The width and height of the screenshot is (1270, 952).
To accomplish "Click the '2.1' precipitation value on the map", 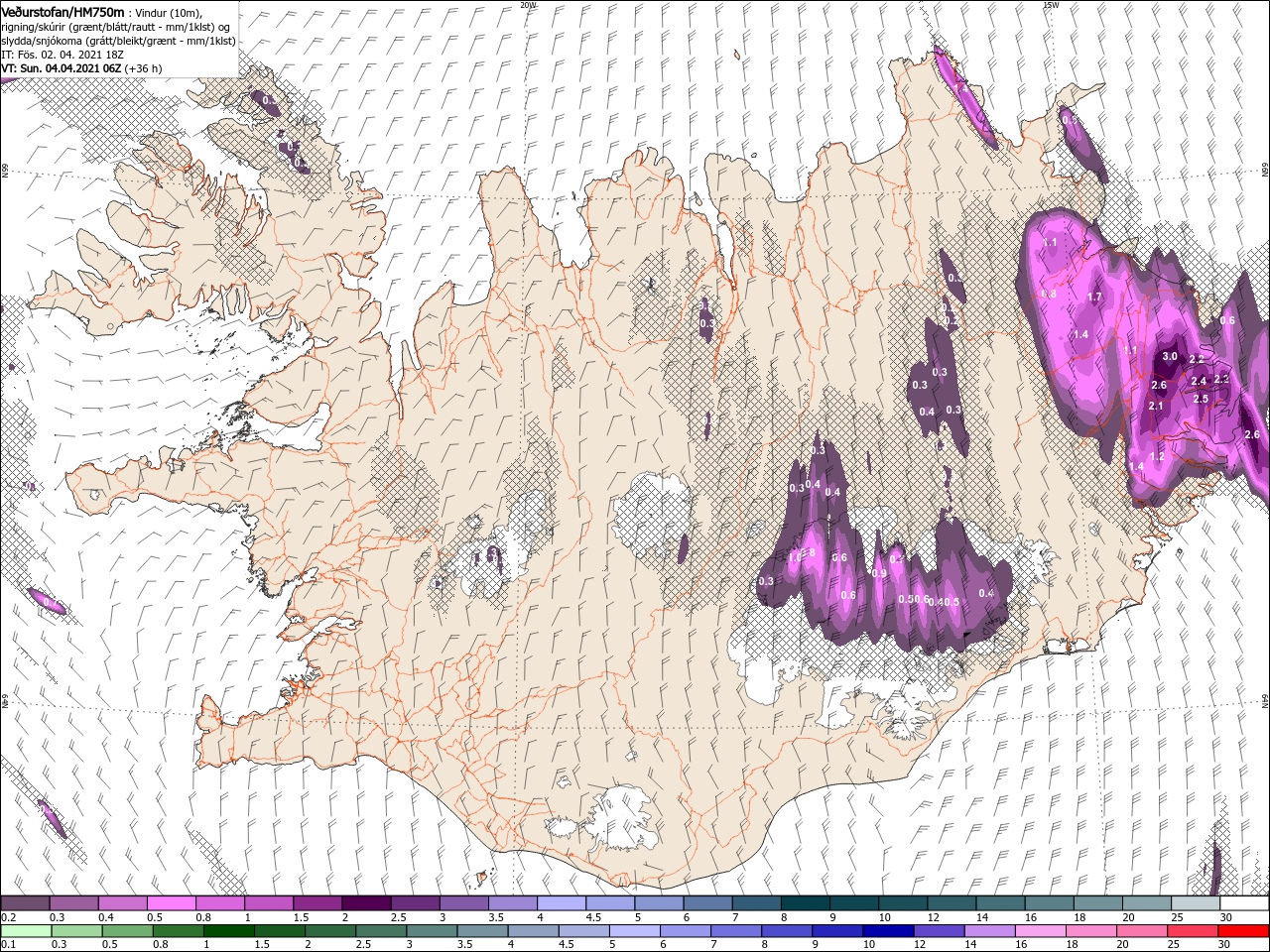I will 1156,407.
